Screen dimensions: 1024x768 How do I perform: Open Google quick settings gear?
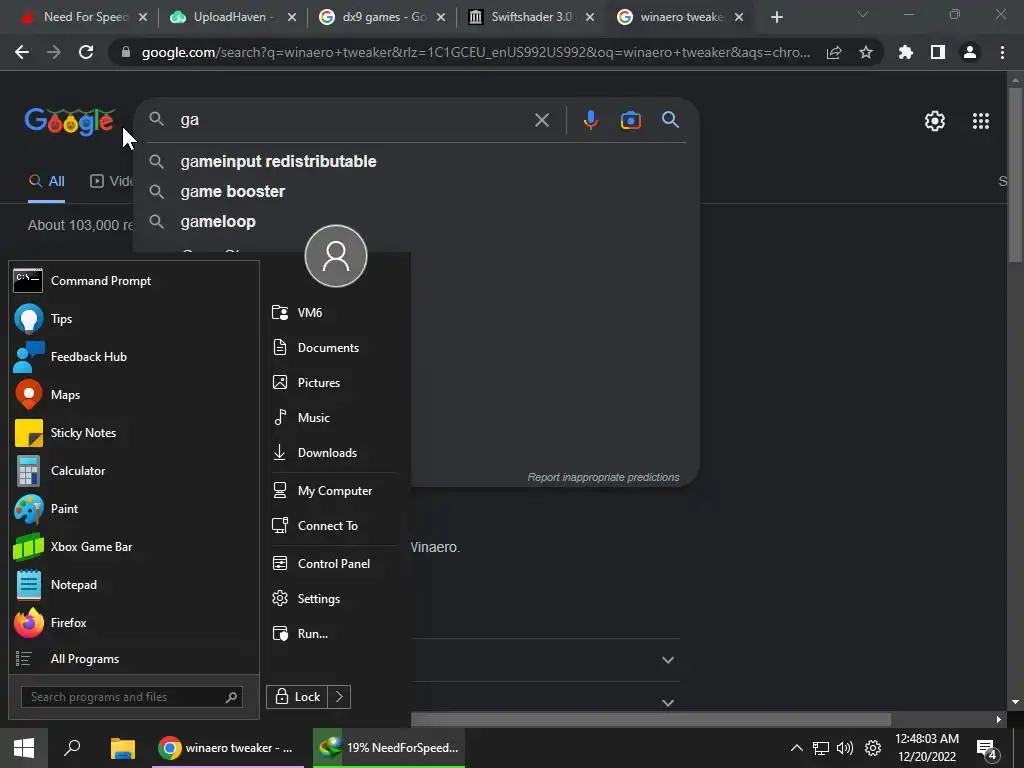pos(935,121)
